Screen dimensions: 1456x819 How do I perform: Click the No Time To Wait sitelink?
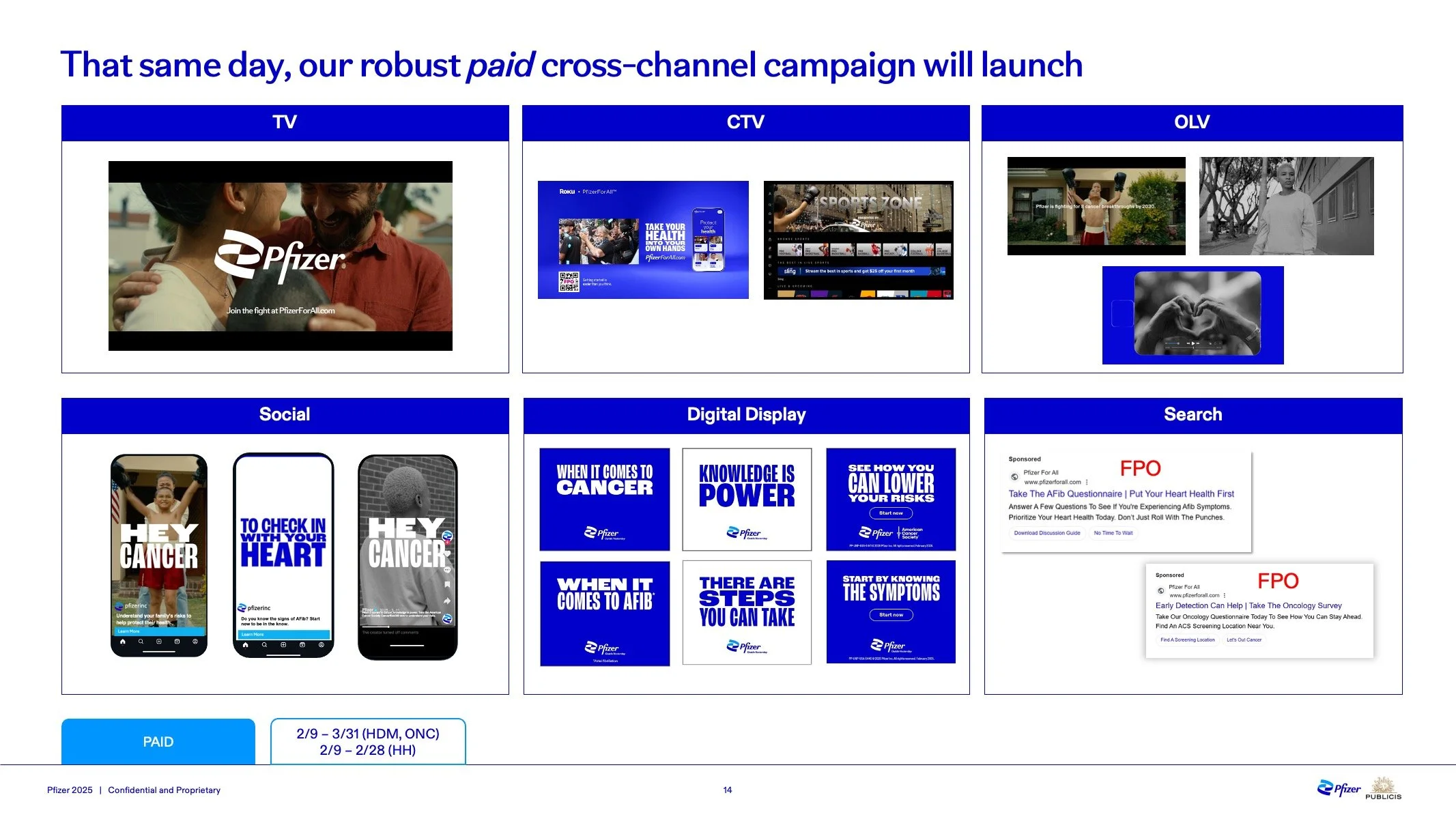point(1113,533)
